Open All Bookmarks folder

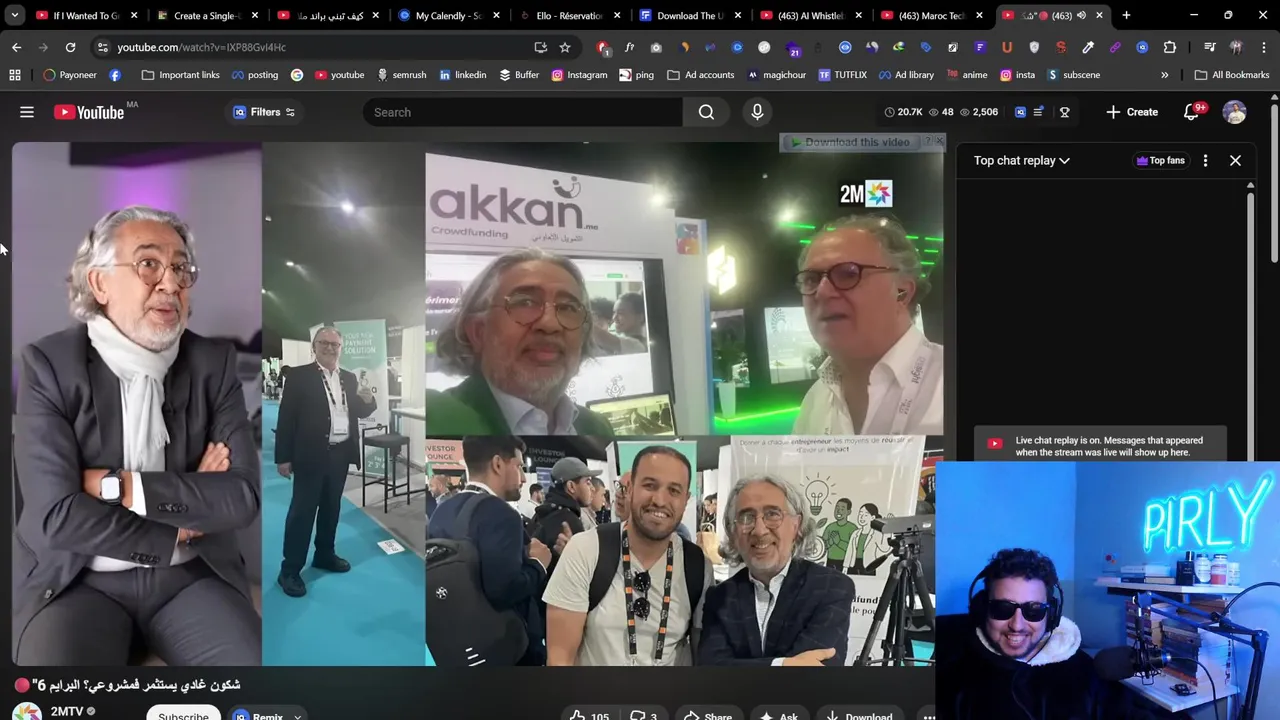coord(1232,75)
